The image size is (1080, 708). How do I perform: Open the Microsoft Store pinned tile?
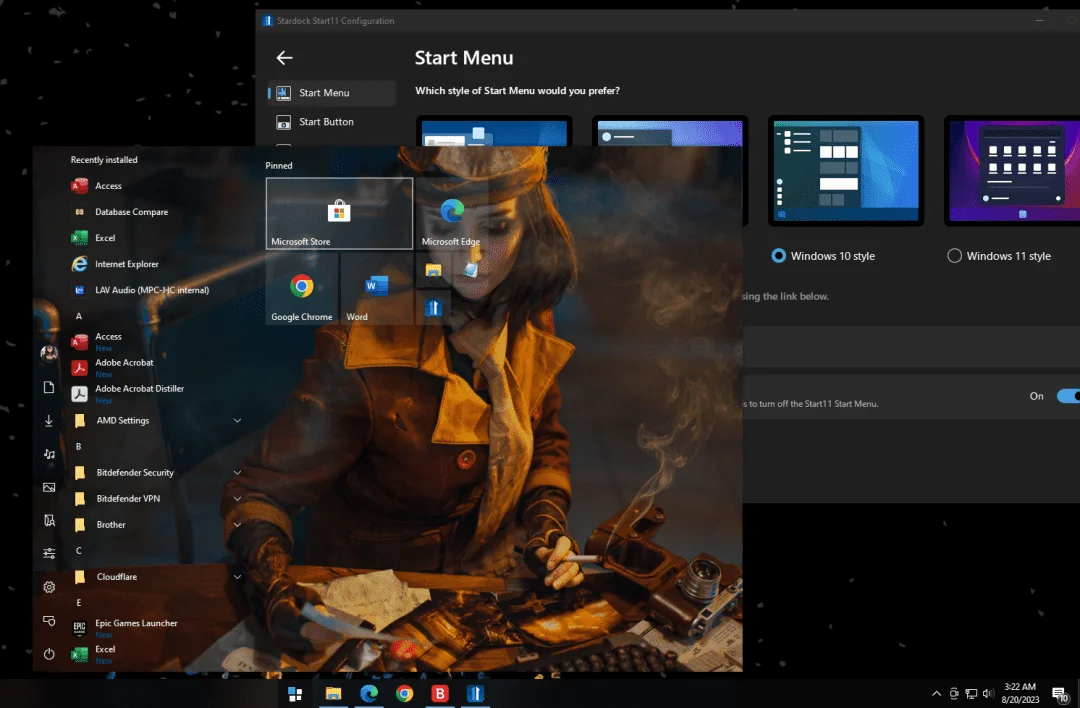[x=340, y=214]
